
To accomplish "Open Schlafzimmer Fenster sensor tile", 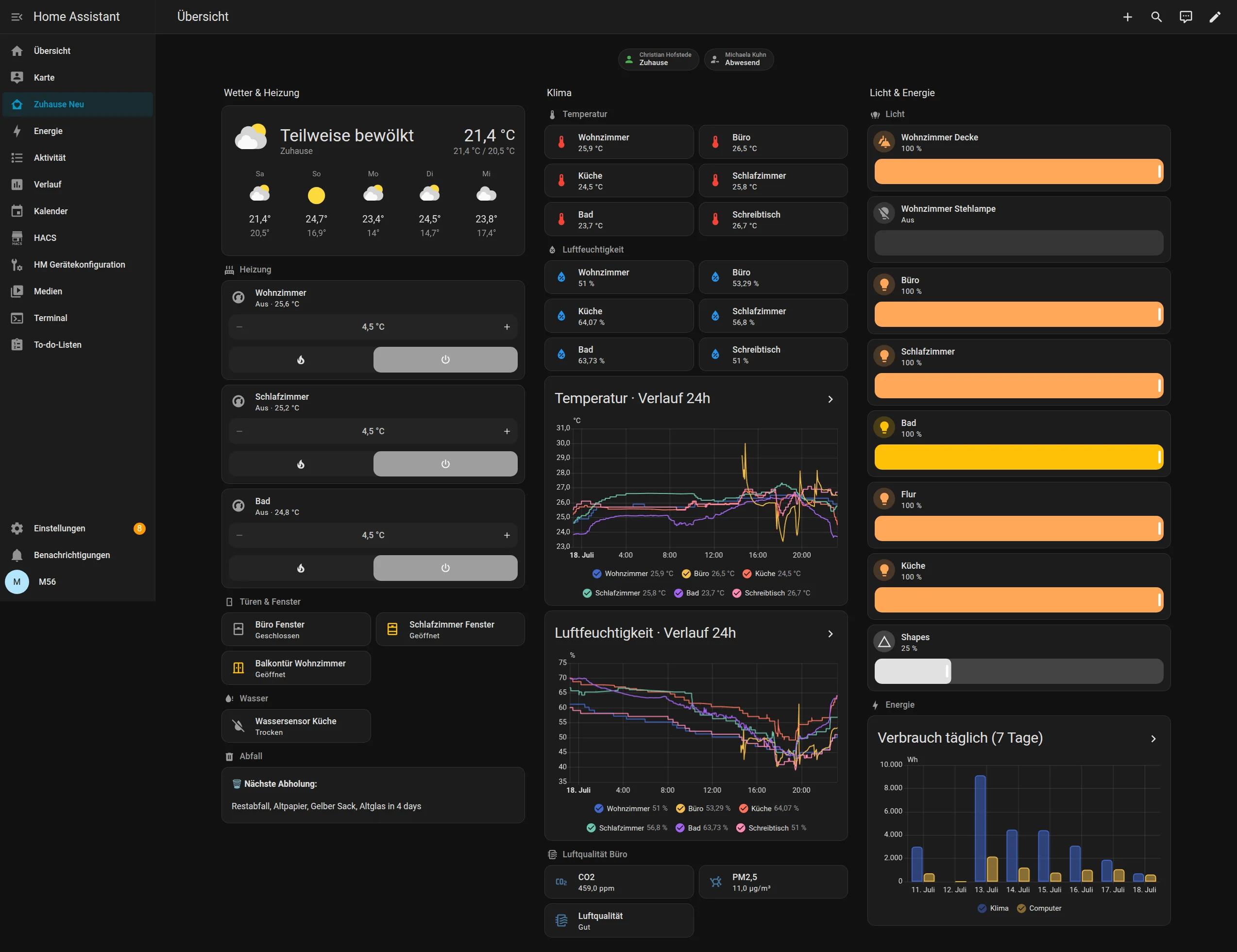I will click(x=450, y=629).
